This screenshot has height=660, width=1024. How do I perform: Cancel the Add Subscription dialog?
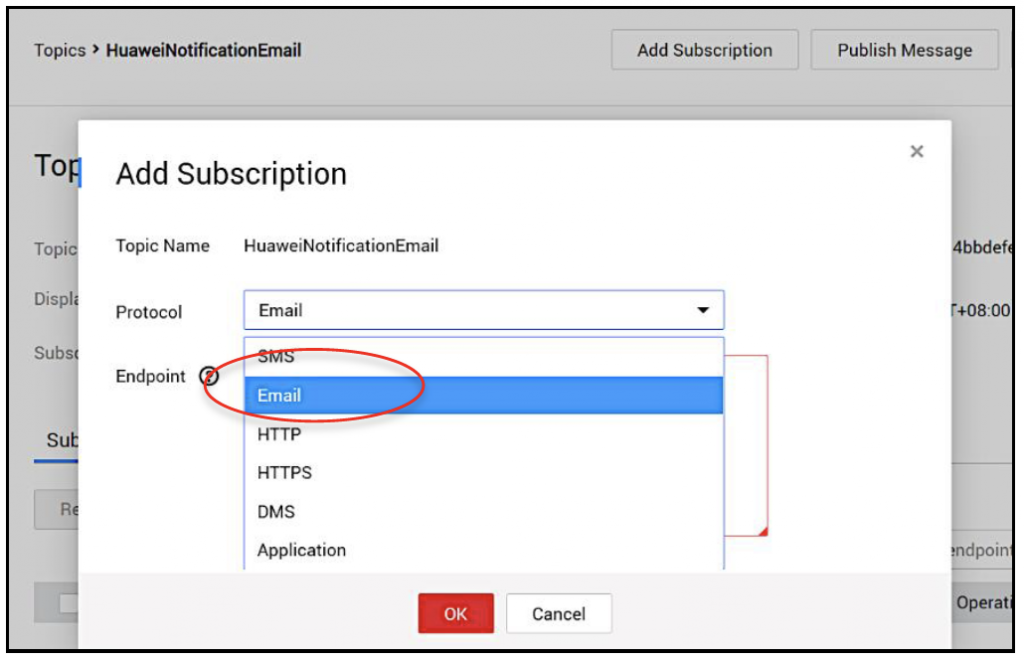558,613
